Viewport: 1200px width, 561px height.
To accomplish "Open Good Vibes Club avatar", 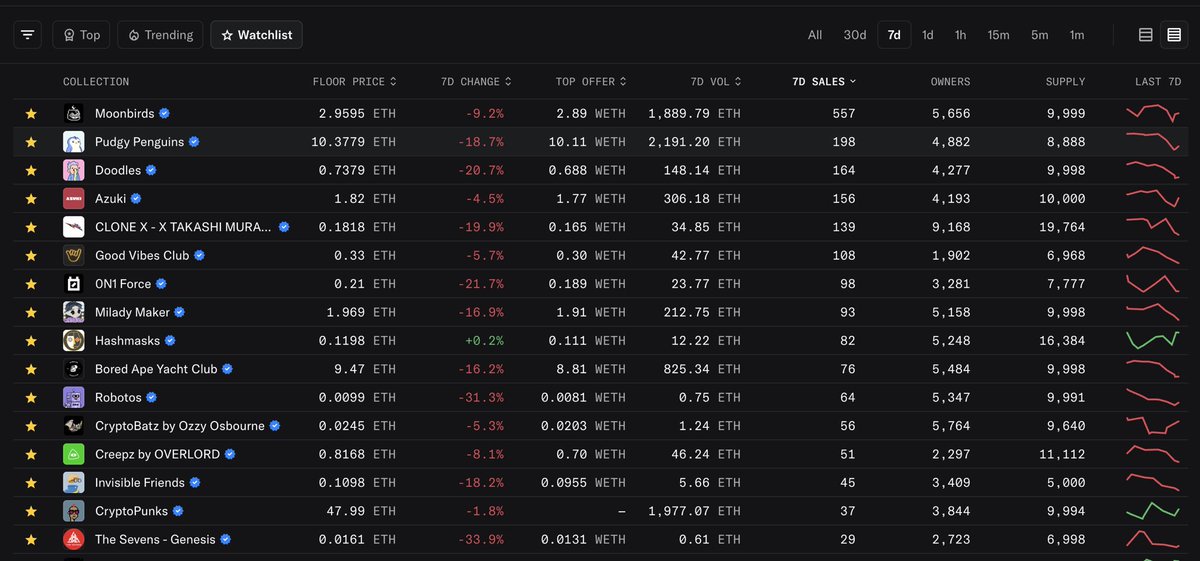I will click(73, 255).
